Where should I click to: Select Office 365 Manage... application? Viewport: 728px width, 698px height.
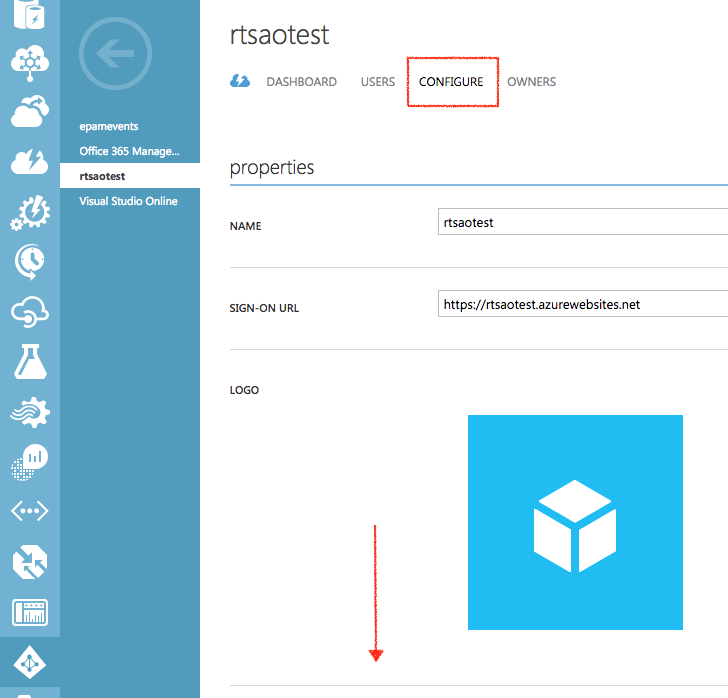pos(130,151)
